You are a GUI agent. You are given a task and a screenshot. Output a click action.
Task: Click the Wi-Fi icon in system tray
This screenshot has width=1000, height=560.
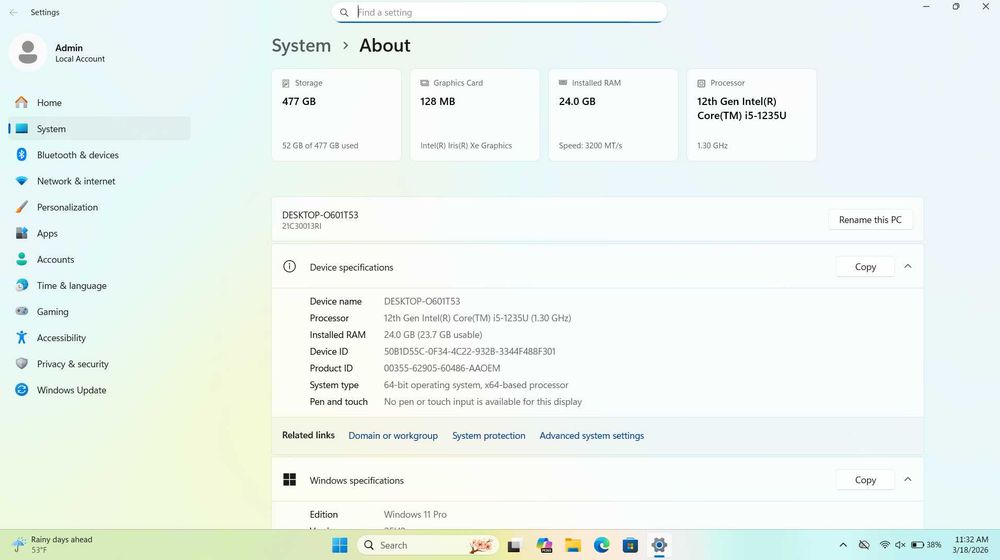(x=885, y=545)
